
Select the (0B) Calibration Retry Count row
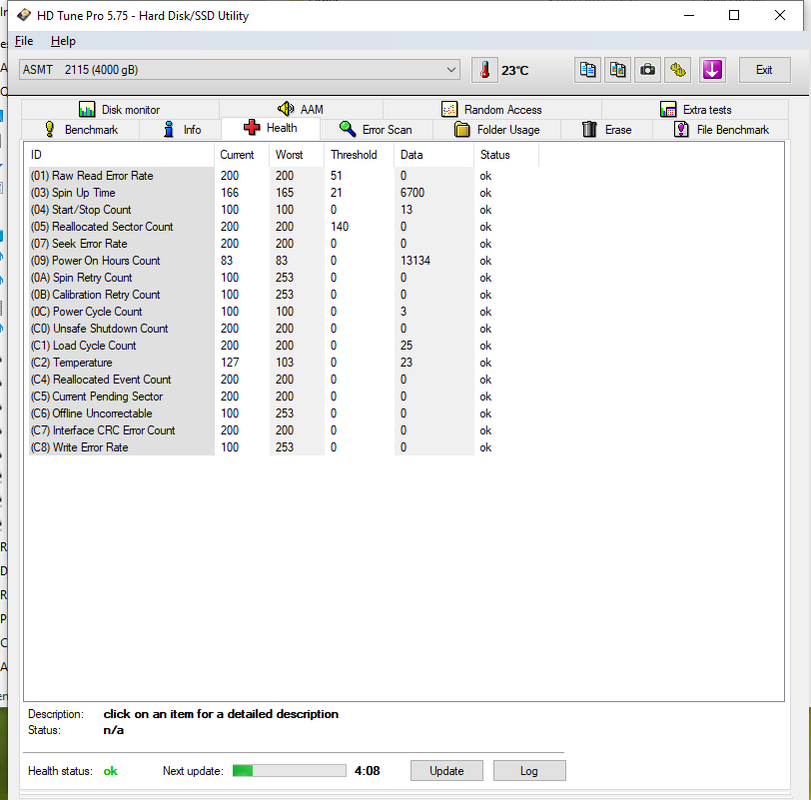click(283, 294)
